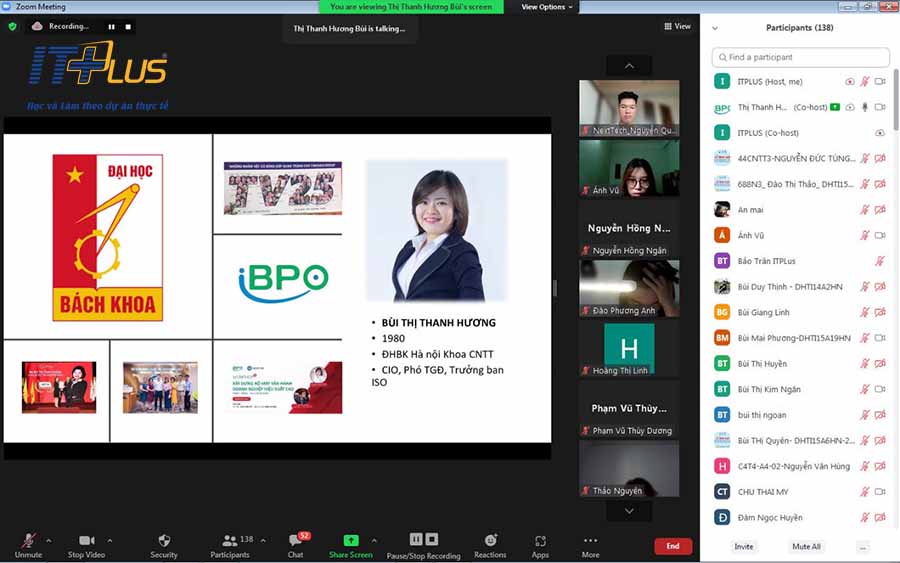Click the Participants icon in toolbar

[230, 541]
